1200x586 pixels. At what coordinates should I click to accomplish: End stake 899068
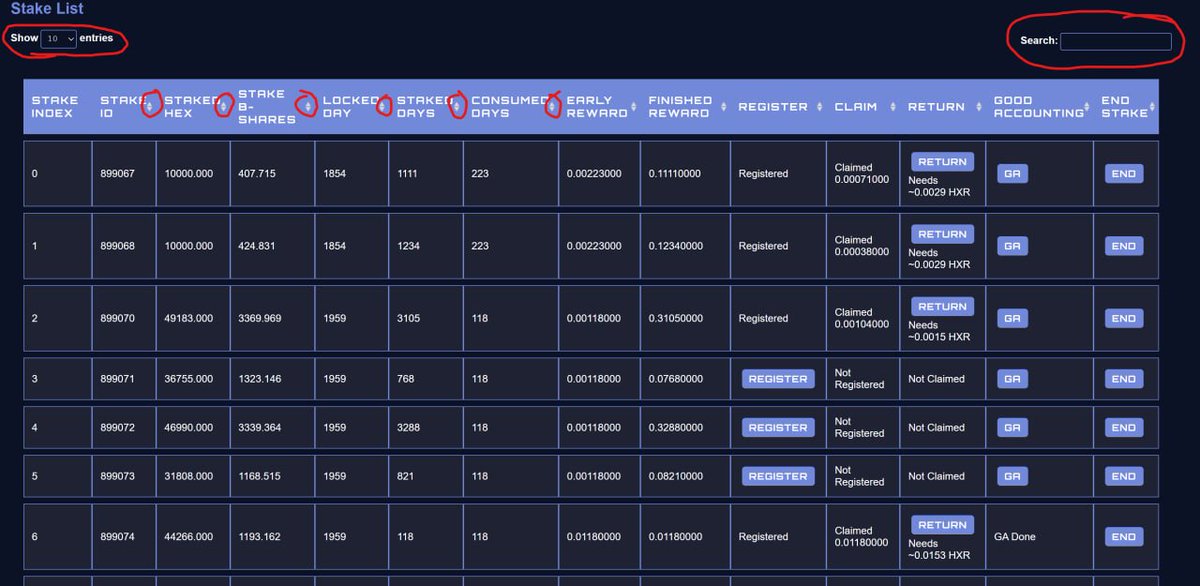[1124, 246]
